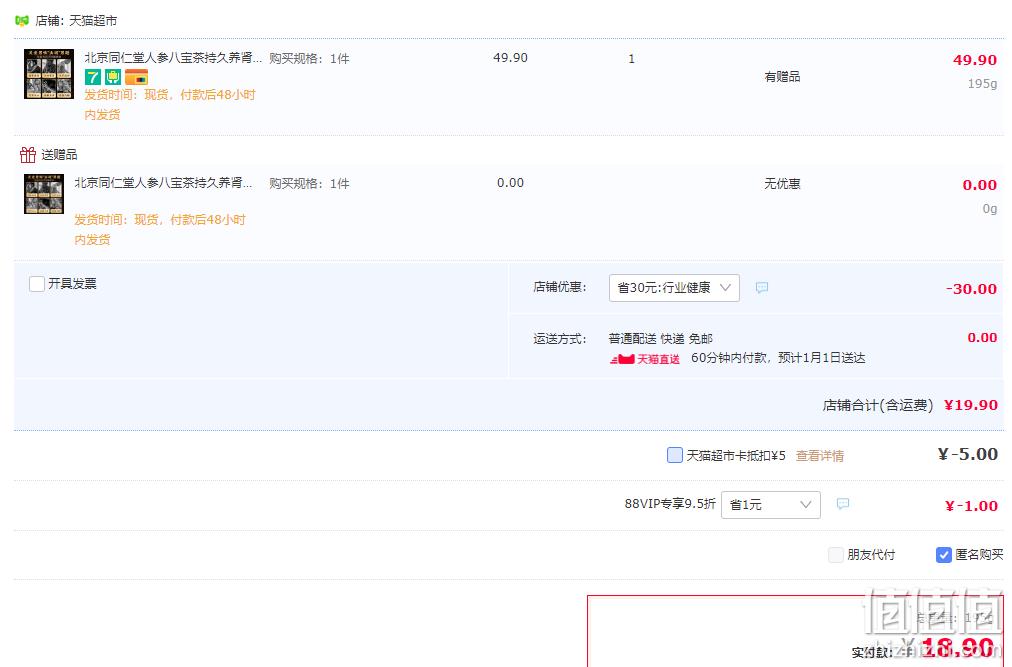Click the orange card payment badge

pos(136,77)
